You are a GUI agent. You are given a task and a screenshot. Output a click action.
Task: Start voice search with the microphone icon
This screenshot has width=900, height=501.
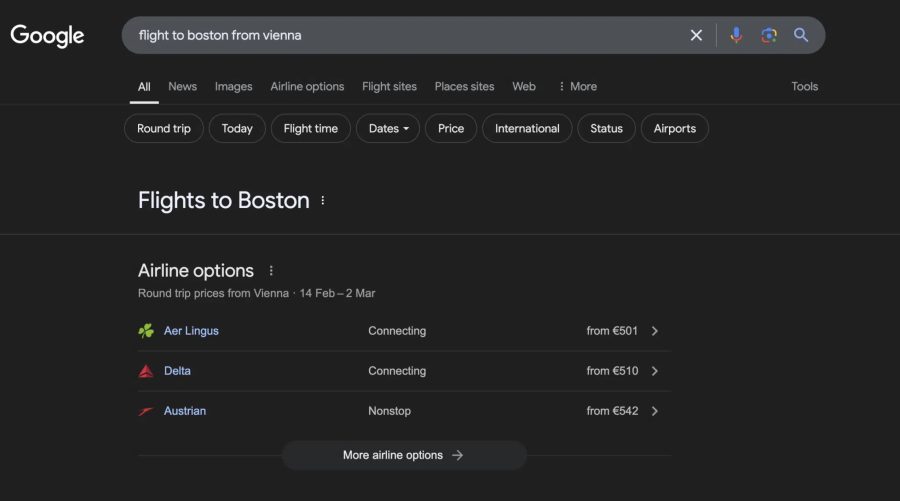[x=736, y=36]
